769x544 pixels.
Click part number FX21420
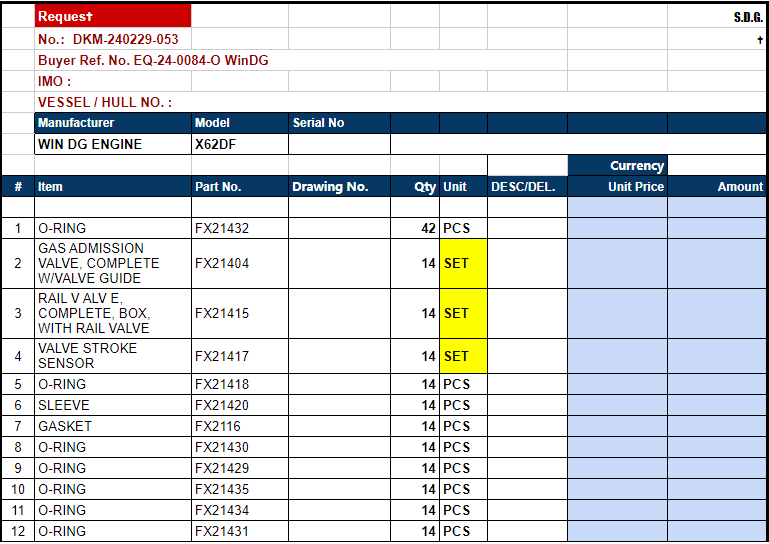click(240, 405)
